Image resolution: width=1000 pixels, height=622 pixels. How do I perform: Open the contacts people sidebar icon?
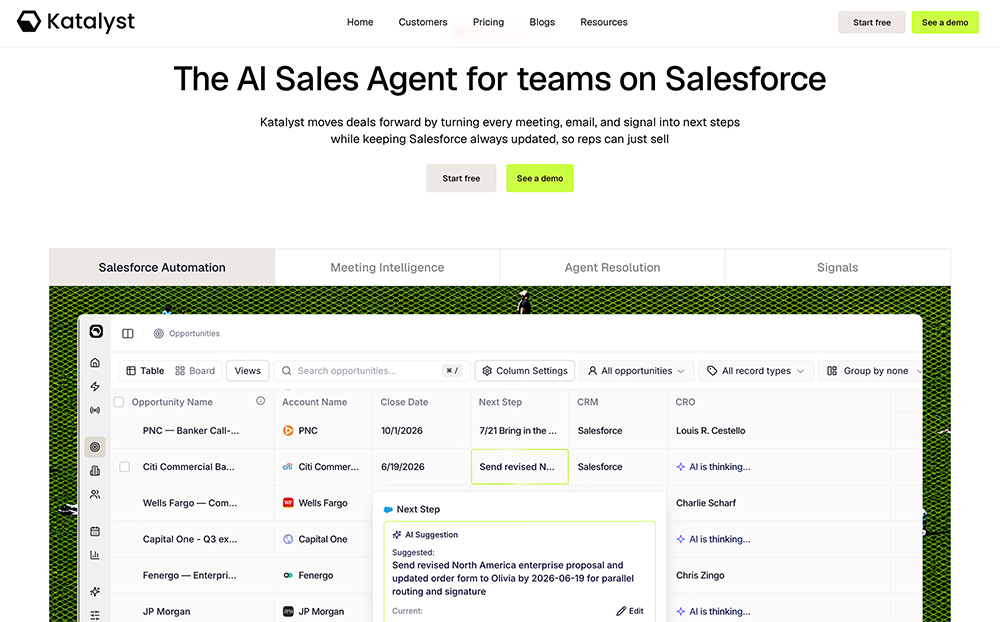click(x=95, y=494)
